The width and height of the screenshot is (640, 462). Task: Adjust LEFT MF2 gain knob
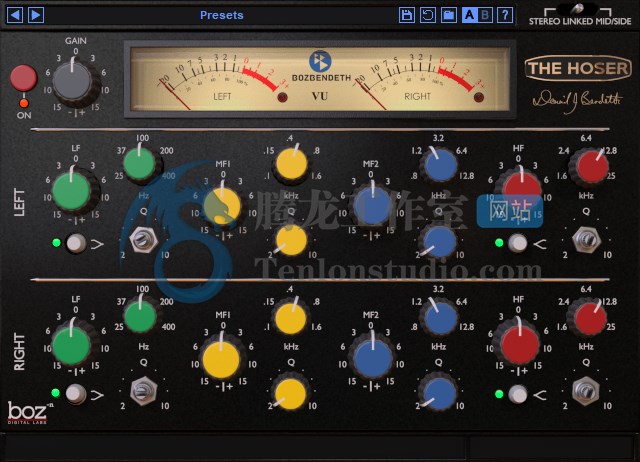coord(372,206)
